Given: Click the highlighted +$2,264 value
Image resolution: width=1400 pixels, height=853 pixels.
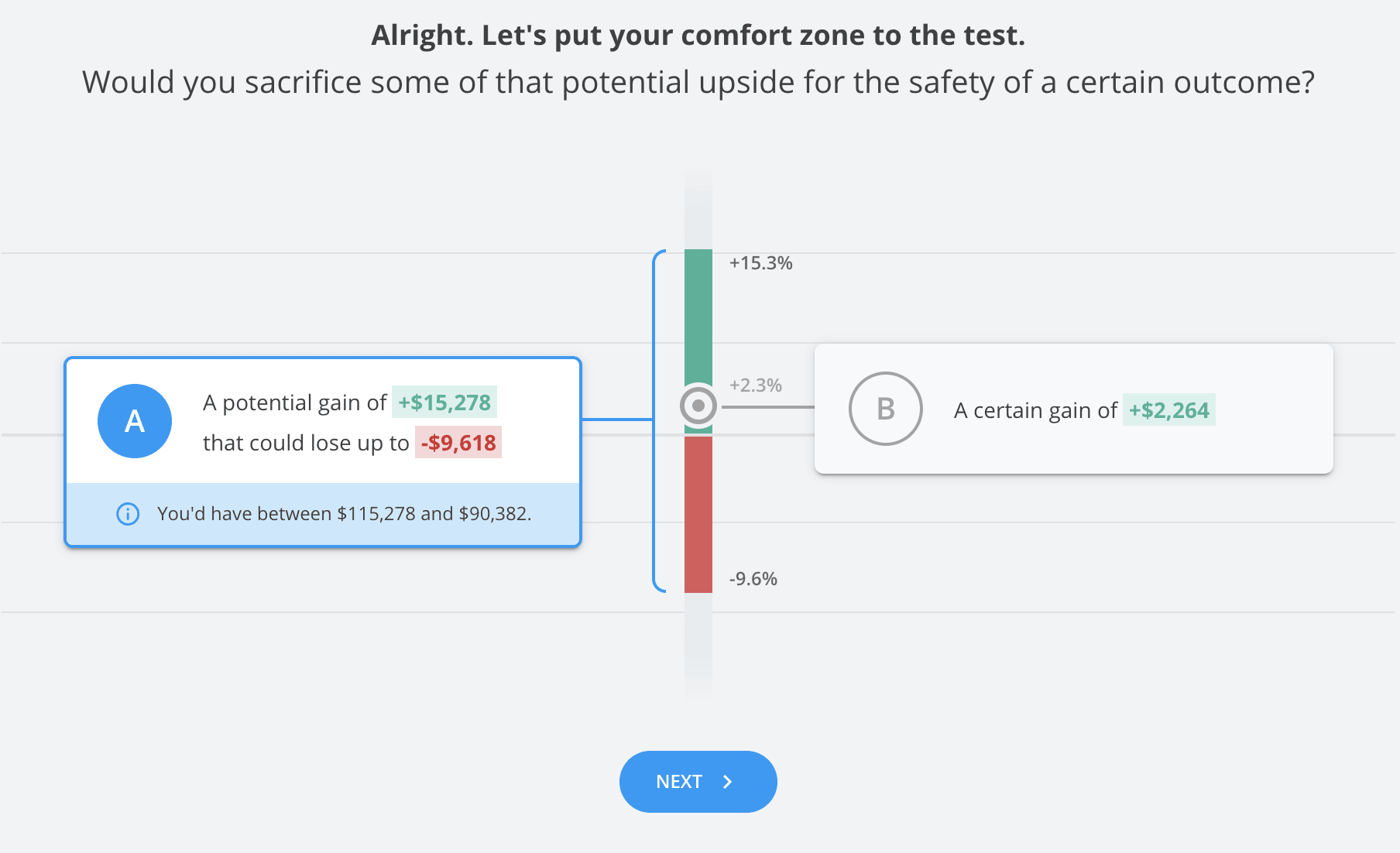Looking at the screenshot, I should (1169, 411).
